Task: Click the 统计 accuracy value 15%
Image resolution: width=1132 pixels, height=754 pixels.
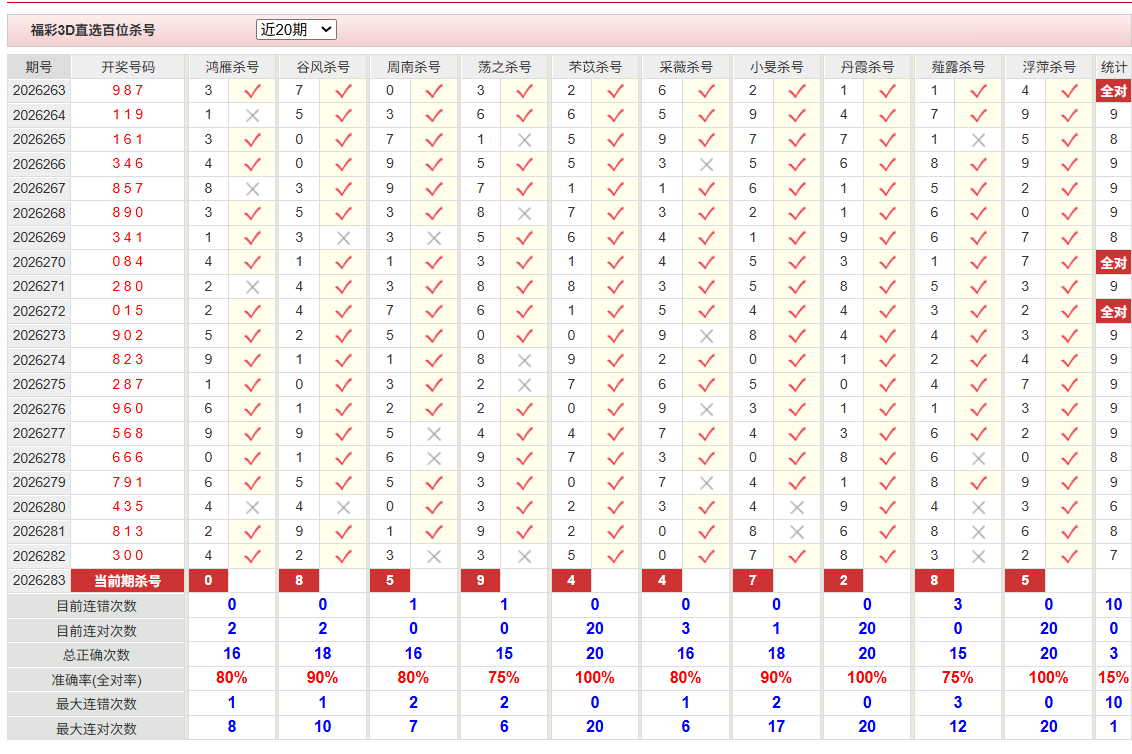Action: [x=1113, y=678]
